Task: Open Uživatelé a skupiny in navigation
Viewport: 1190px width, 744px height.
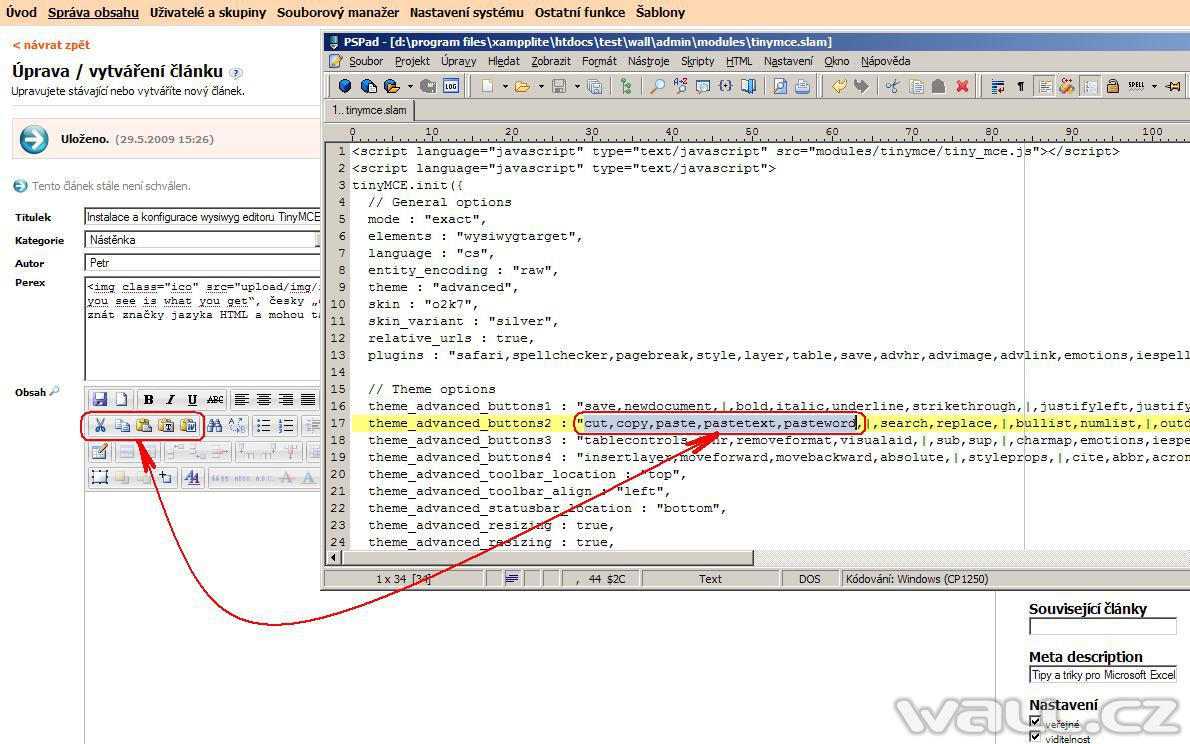Action: pos(208,12)
